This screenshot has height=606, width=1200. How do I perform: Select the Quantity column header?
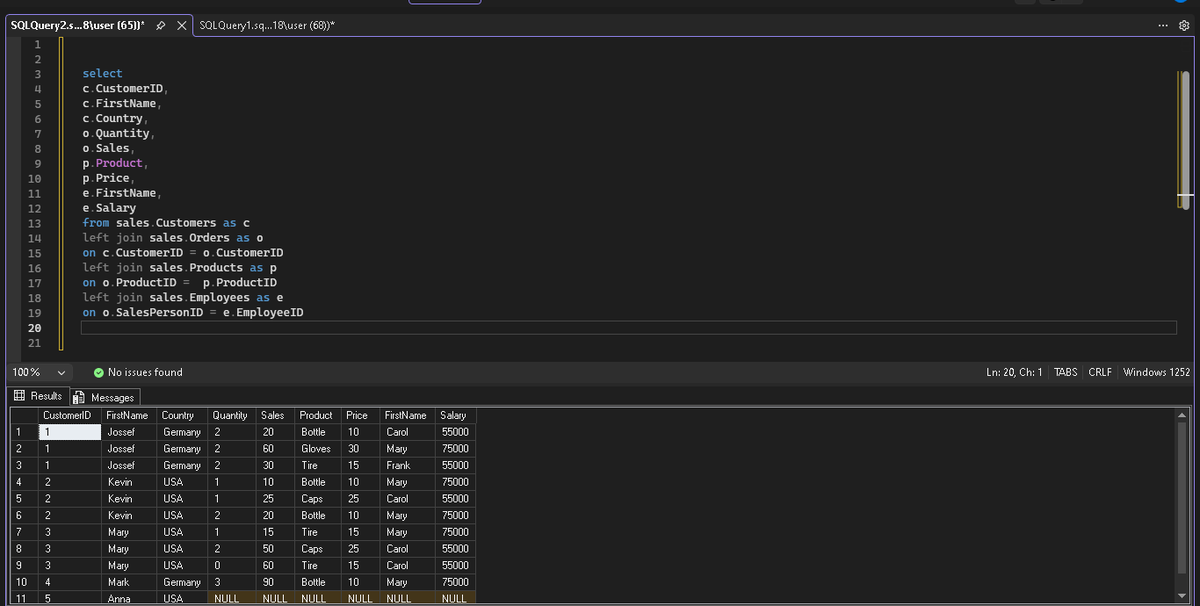click(x=230, y=415)
